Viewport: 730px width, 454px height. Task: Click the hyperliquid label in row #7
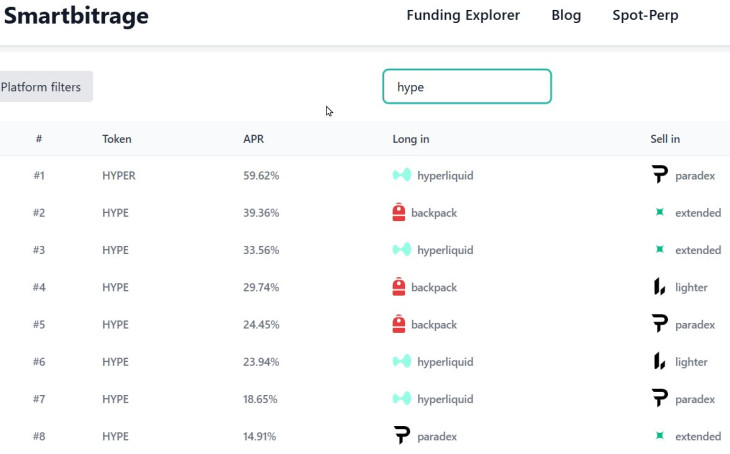[x=445, y=399]
